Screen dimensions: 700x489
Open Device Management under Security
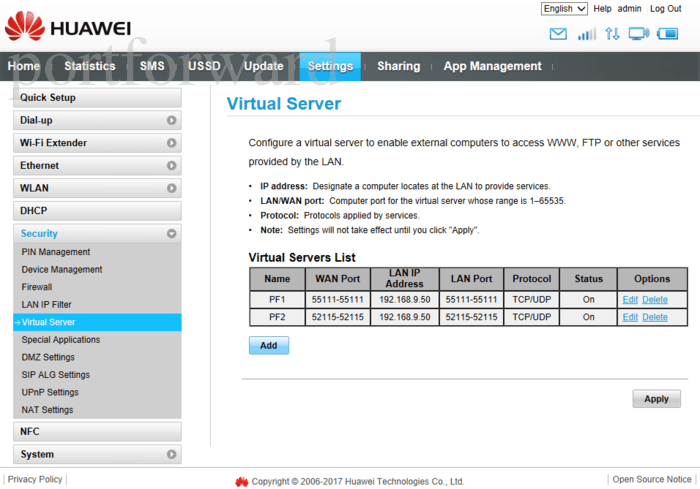[62, 269]
